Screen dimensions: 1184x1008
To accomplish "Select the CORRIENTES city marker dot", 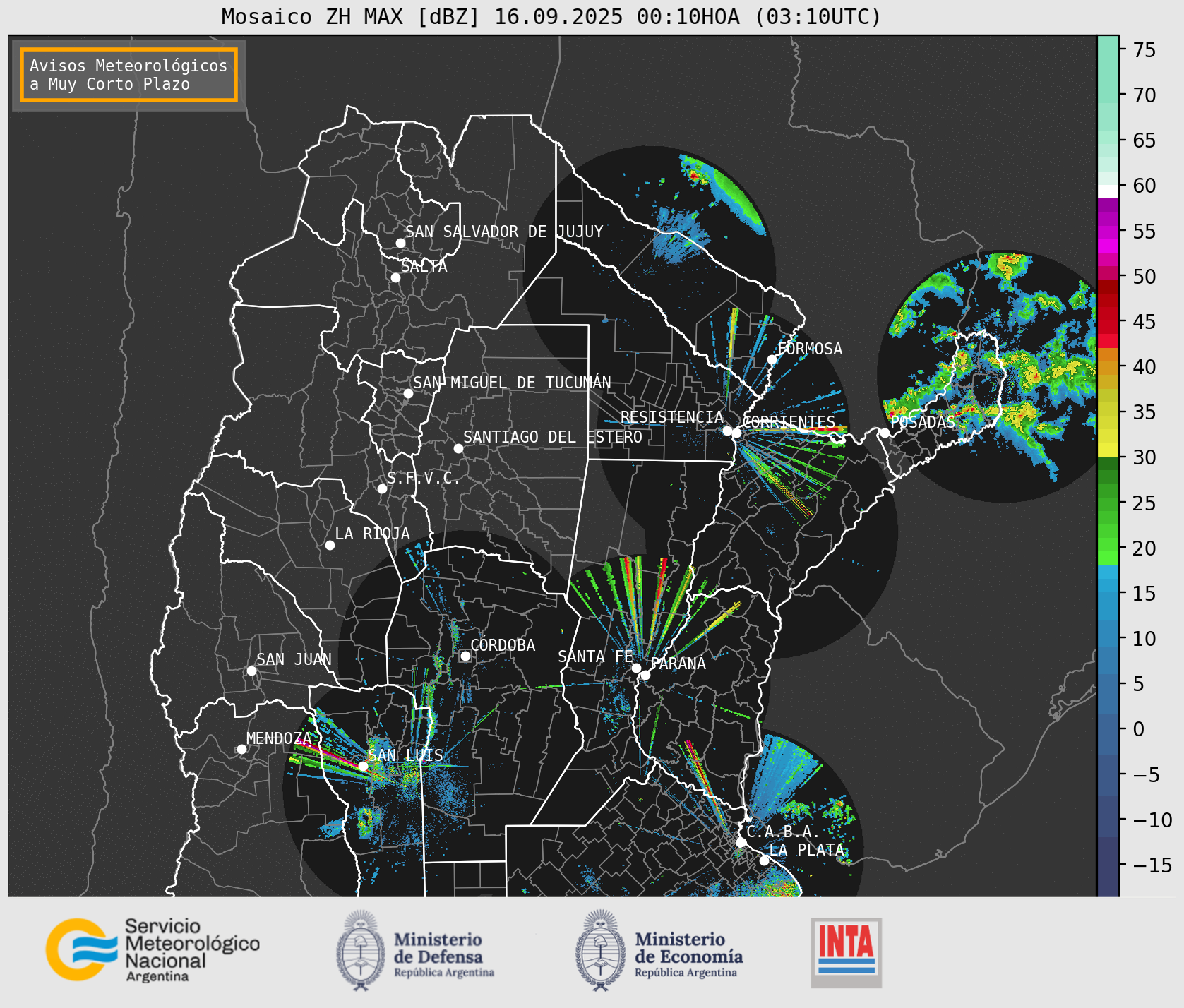I will [x=736, y=433].
